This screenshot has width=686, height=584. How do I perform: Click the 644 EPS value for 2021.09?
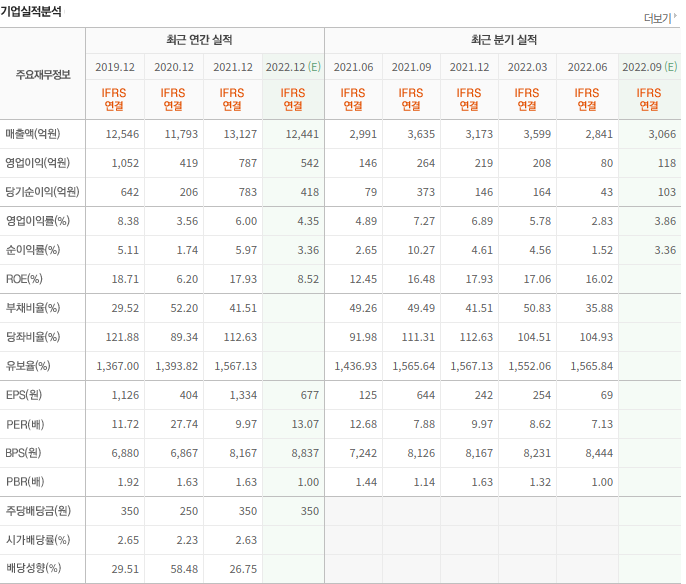(426, 395)
